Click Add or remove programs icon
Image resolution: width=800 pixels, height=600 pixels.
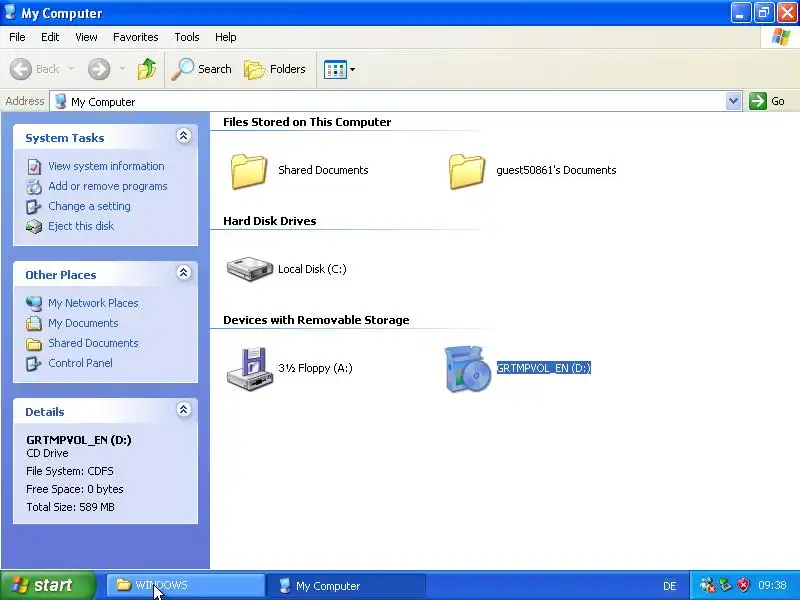click(34, 187)
